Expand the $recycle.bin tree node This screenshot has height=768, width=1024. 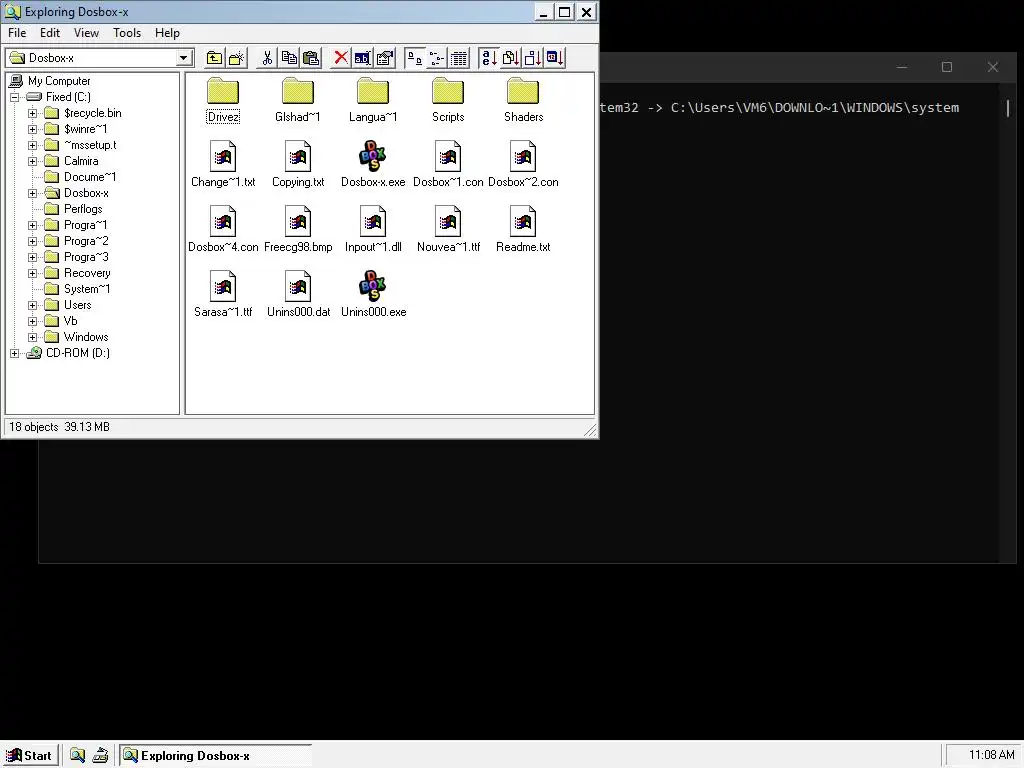click(x=33, y=113)
